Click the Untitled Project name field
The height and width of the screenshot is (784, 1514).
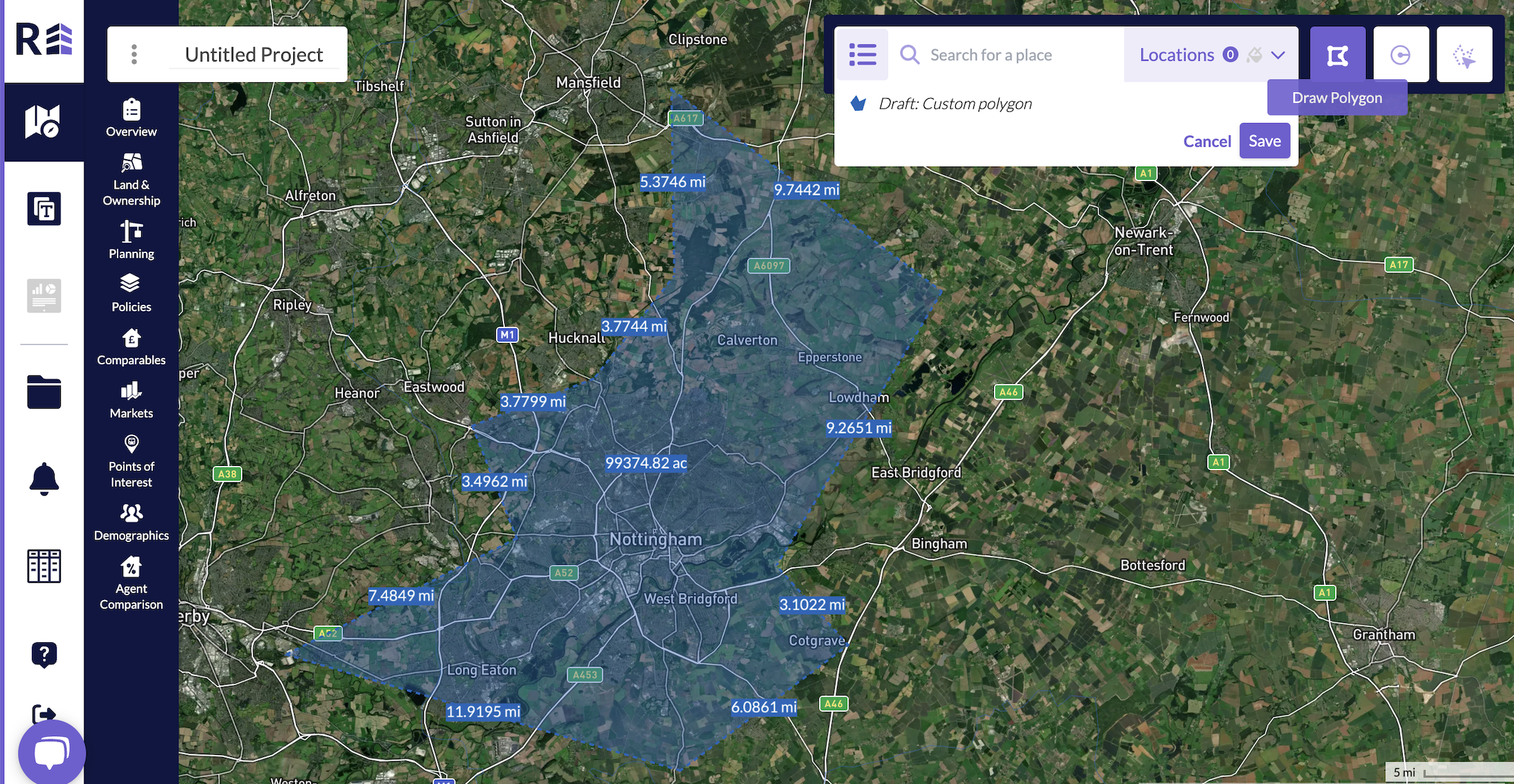[x=254, y=55]
